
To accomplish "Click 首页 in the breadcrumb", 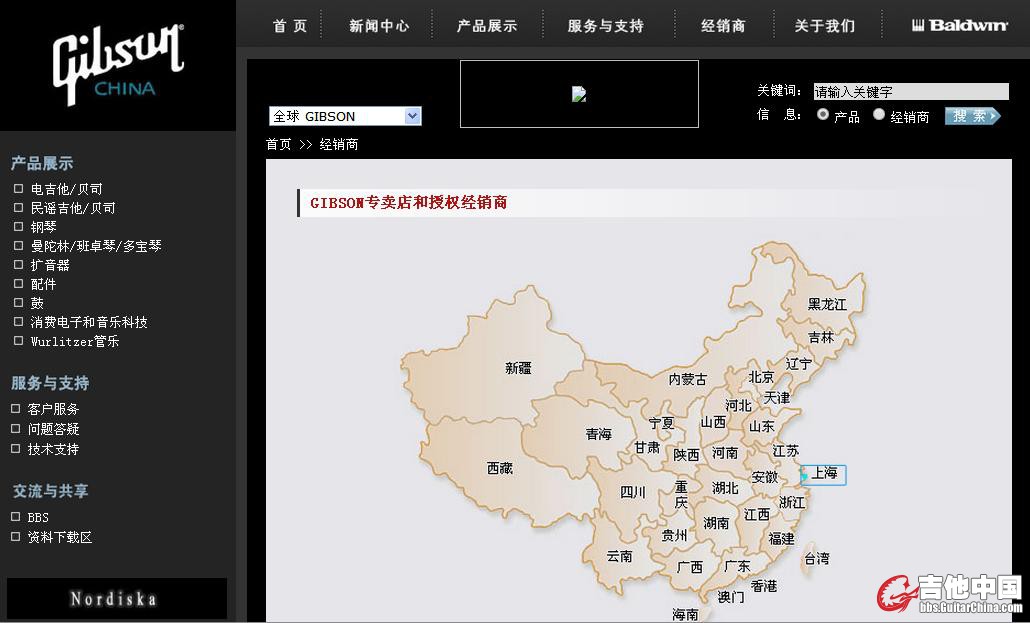I will click(279, 145).
